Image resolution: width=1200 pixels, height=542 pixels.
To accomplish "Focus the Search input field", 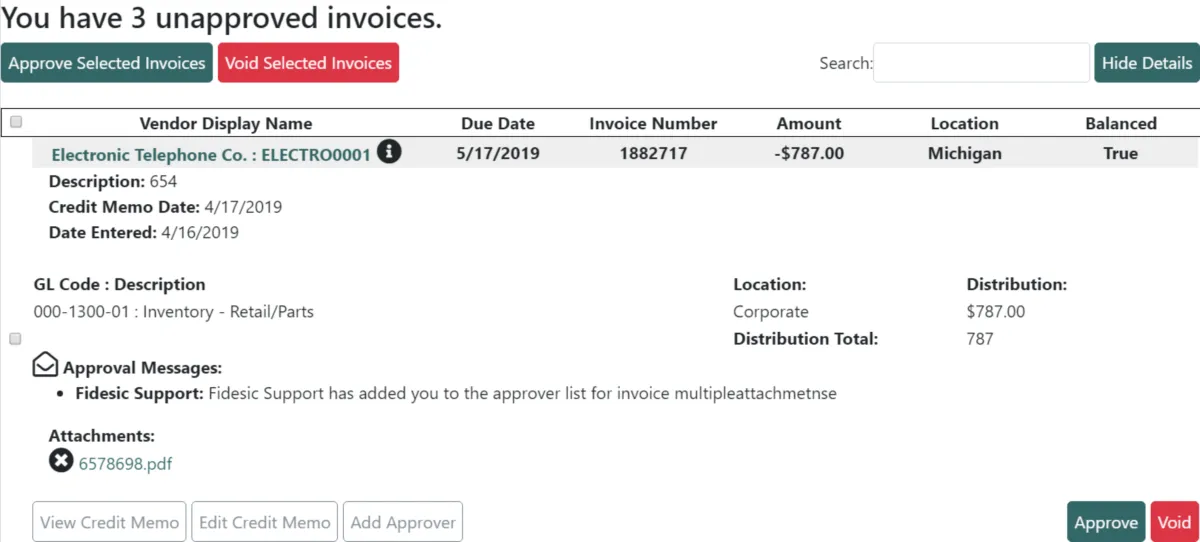I will coord(981,63).
